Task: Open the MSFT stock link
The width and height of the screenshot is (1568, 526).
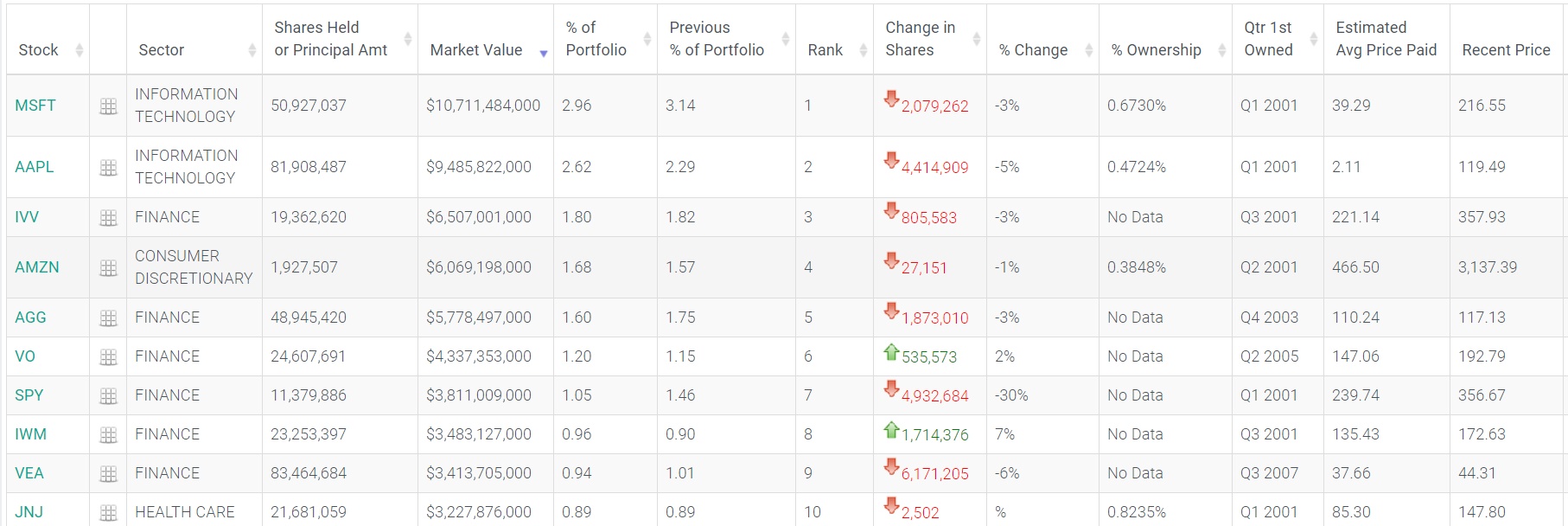Action: [x=35, y=106]
